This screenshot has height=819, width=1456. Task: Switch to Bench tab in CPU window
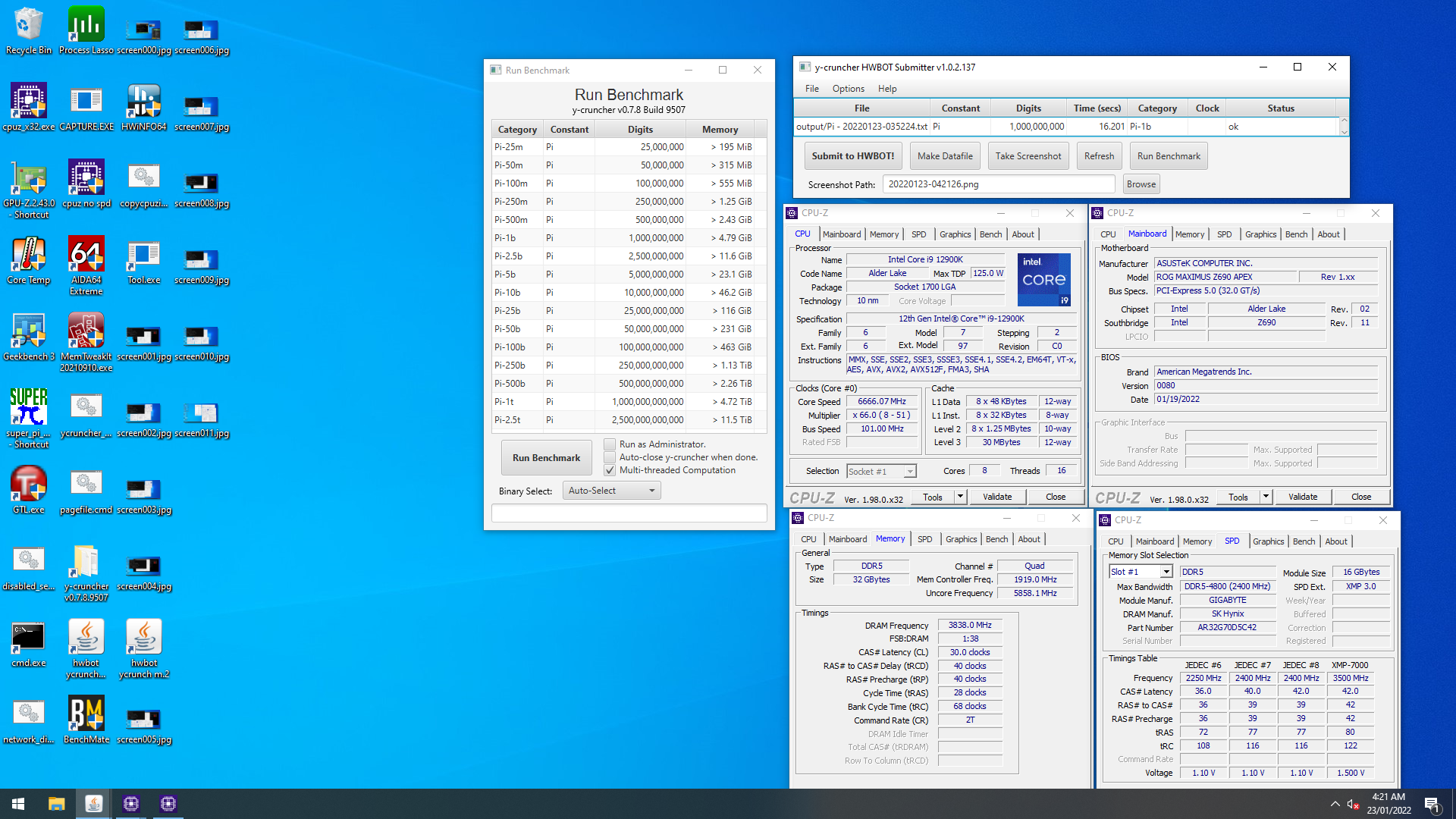coord(990,234)
